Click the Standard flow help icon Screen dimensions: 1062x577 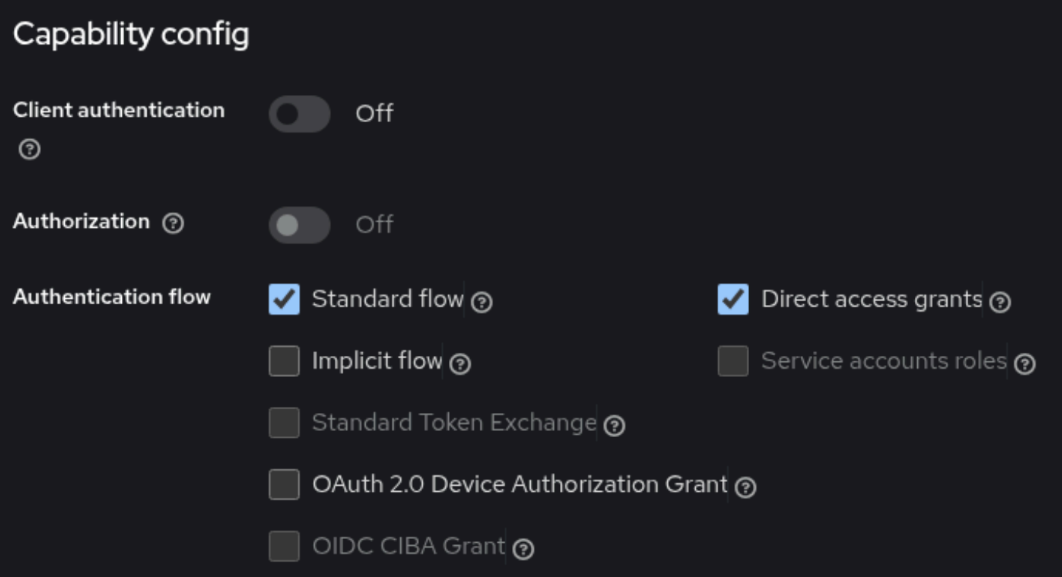(482, 302)
